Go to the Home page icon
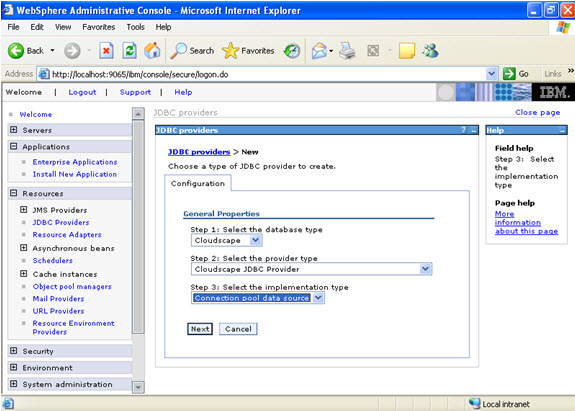575x411 pixels. (x=152, y=51)
